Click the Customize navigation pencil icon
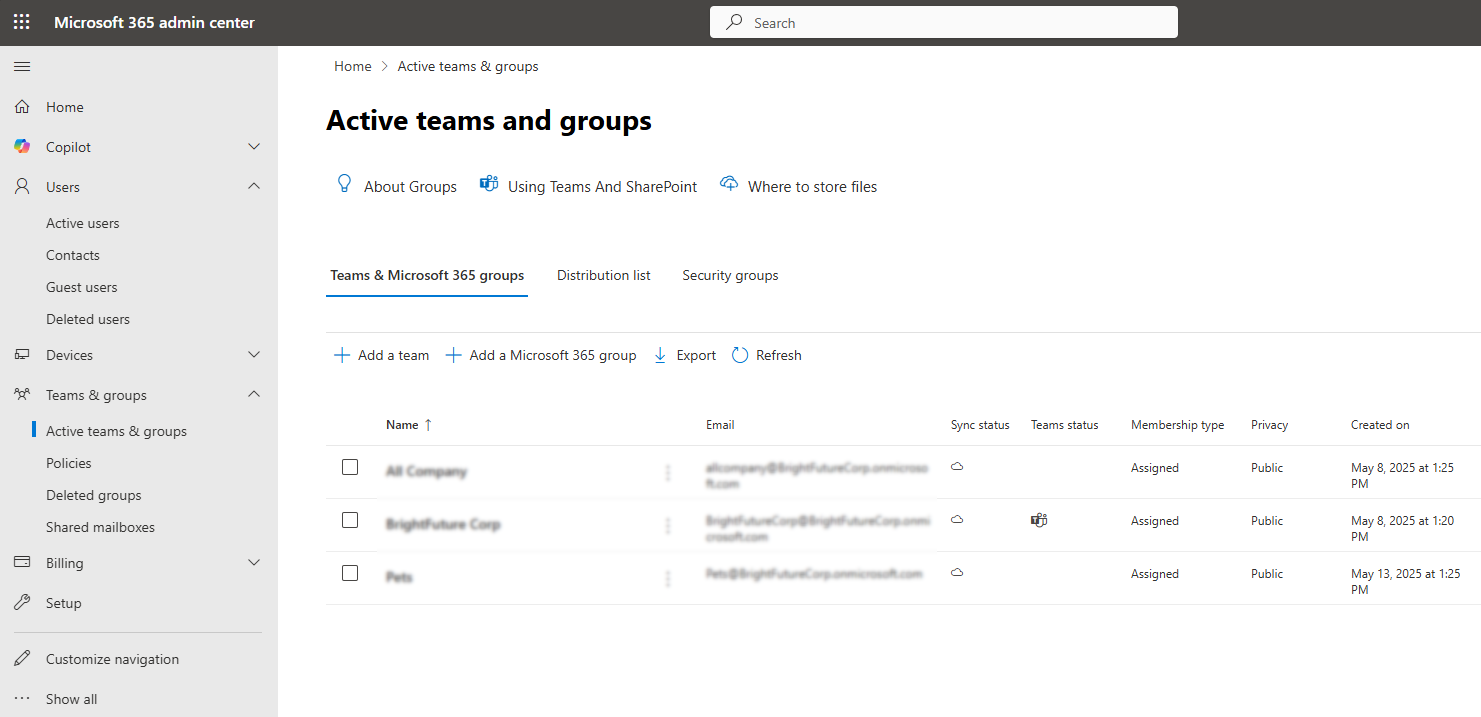Image resolution: width=1481 pixels, height=717 pixels. tap(21, 658)
